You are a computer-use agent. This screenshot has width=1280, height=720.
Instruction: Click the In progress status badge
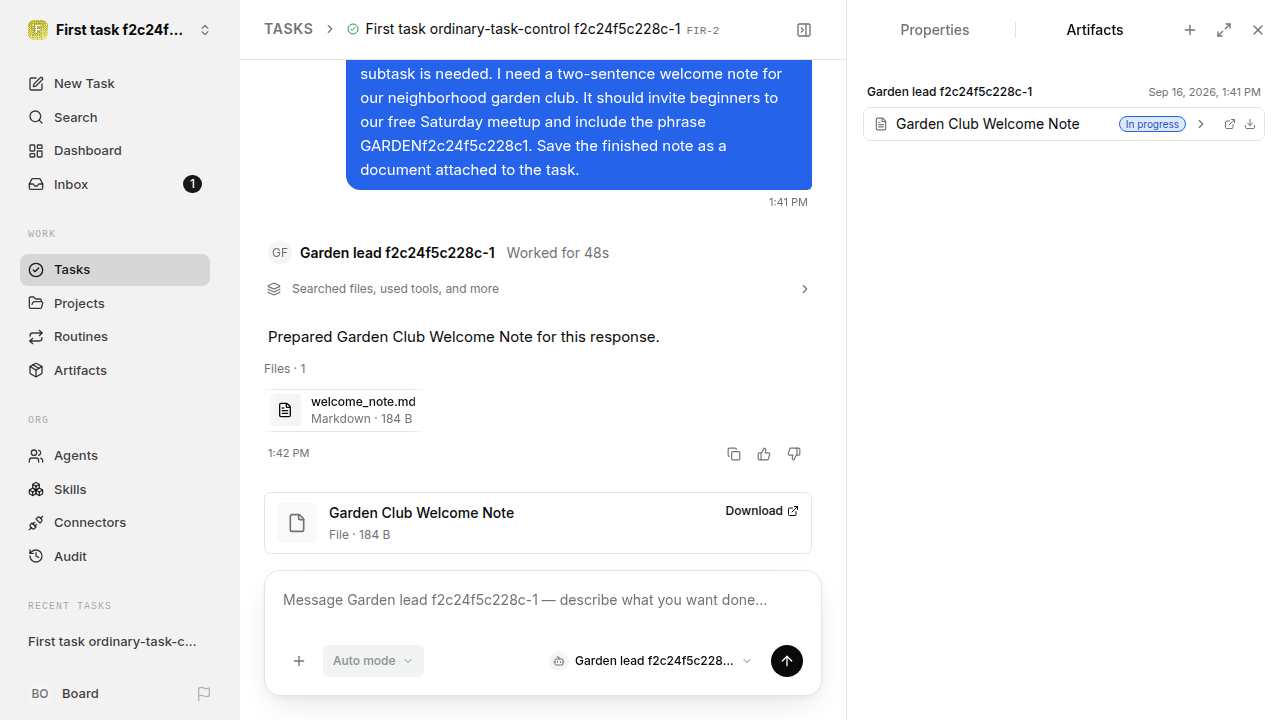1152,124
